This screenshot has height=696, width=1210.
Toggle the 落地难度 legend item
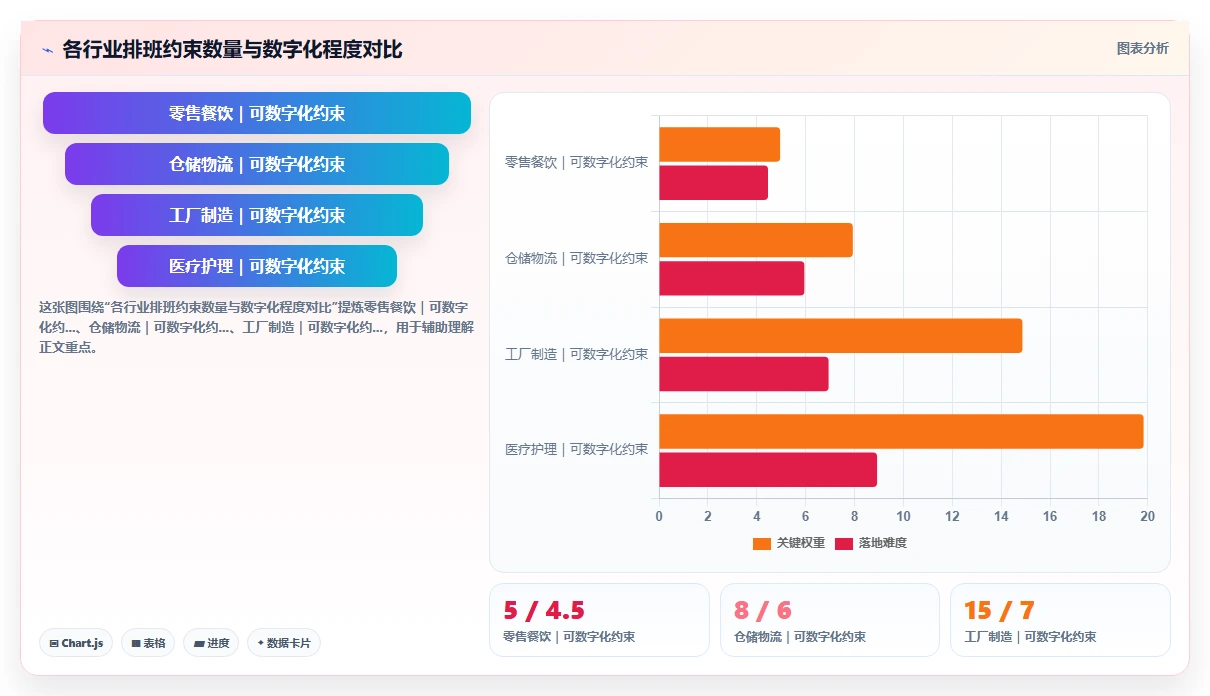pos(871,543)
